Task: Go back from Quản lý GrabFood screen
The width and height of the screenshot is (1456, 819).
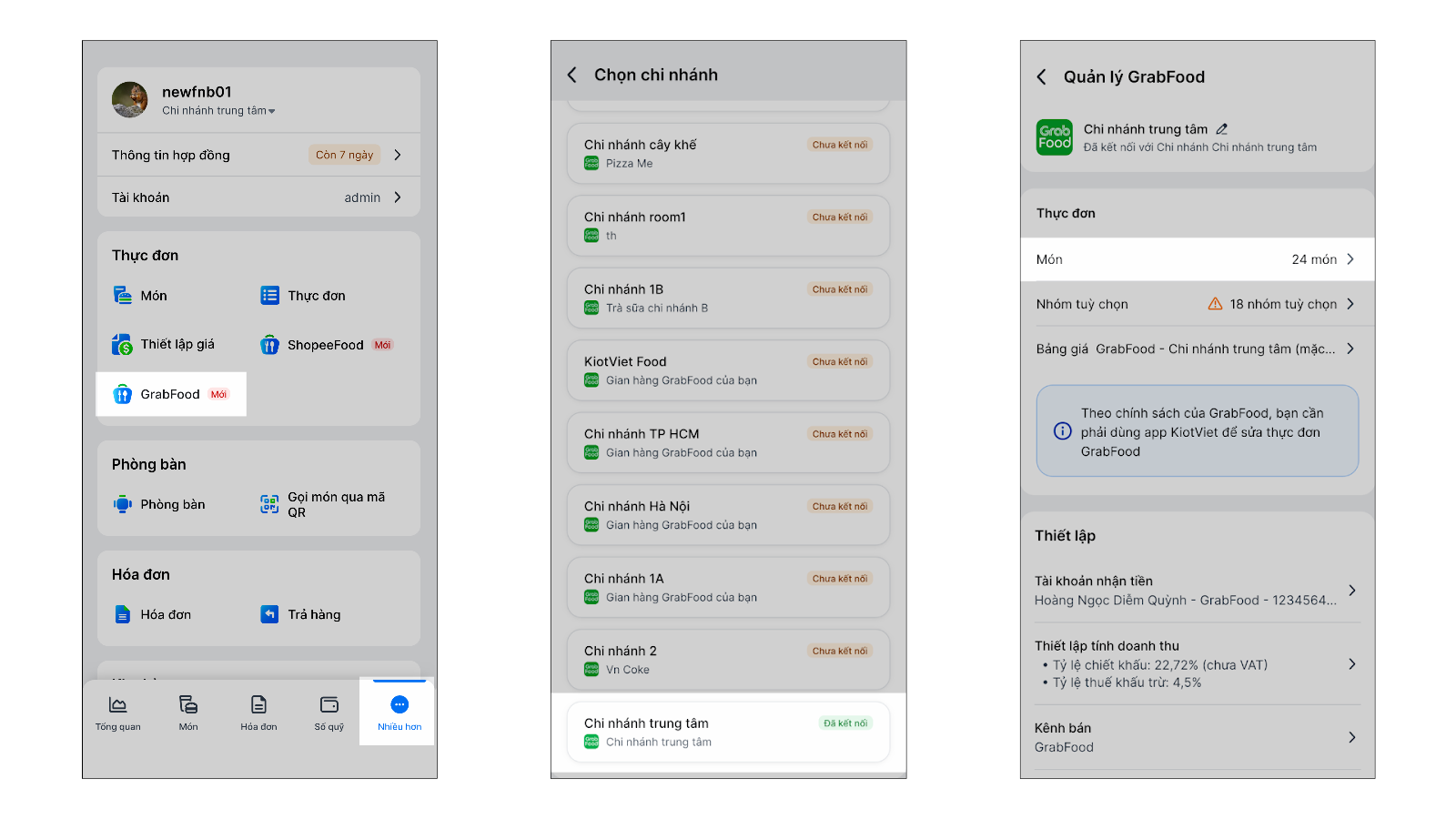Action: coord(1042,77)
